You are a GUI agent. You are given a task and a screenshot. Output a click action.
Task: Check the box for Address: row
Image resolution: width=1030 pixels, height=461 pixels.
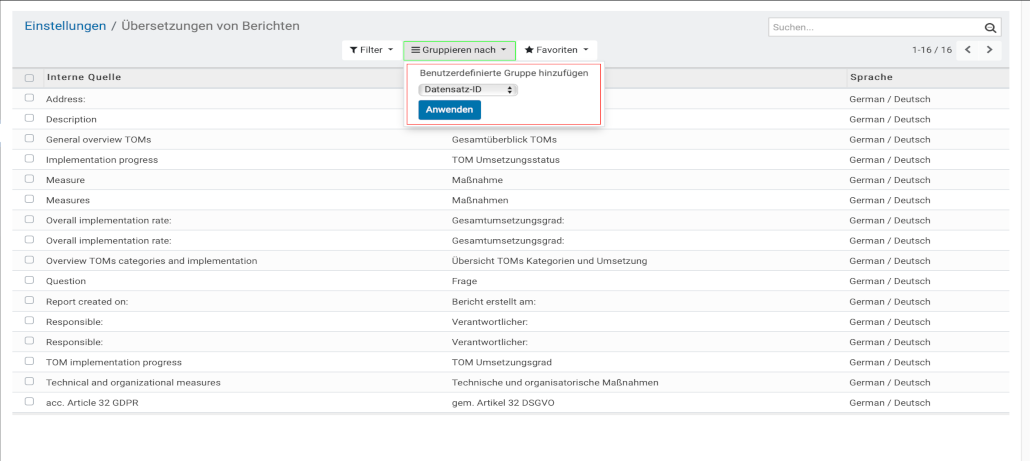point(29,99)
